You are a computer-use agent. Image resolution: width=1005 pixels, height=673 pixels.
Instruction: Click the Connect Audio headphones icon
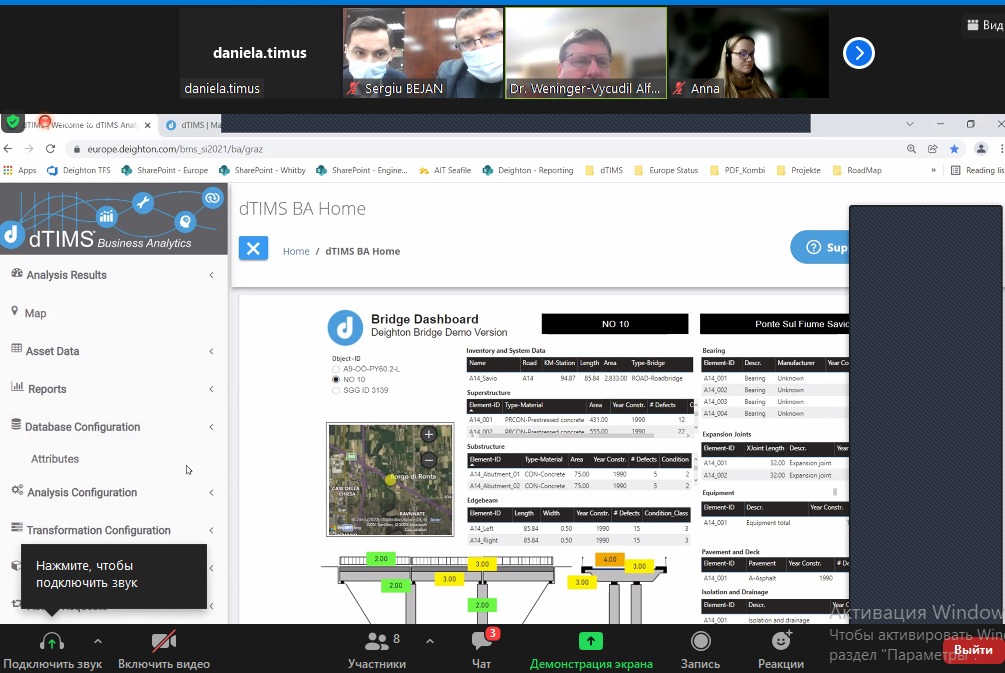point(52,642)
